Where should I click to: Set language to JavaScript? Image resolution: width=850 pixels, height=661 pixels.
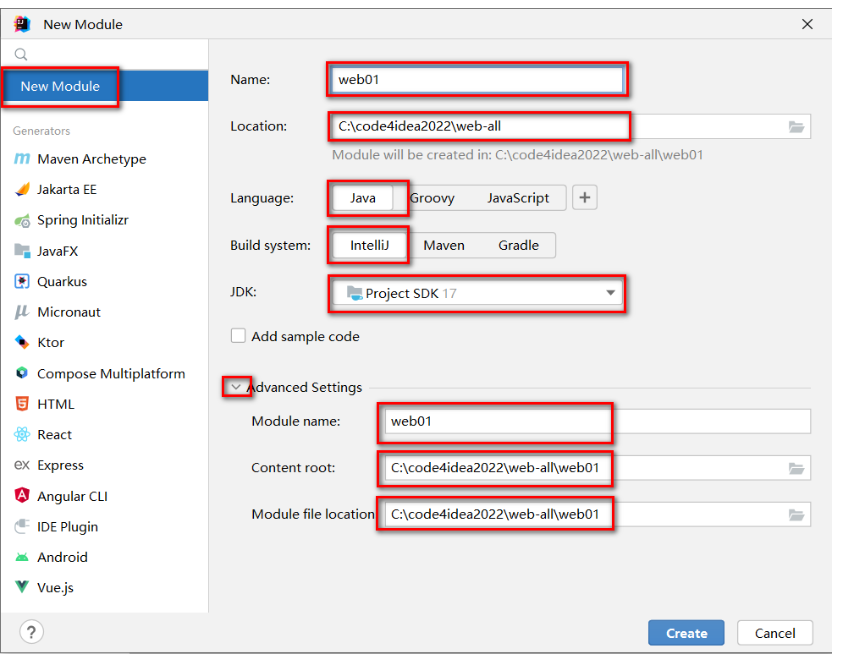[518, 198]
